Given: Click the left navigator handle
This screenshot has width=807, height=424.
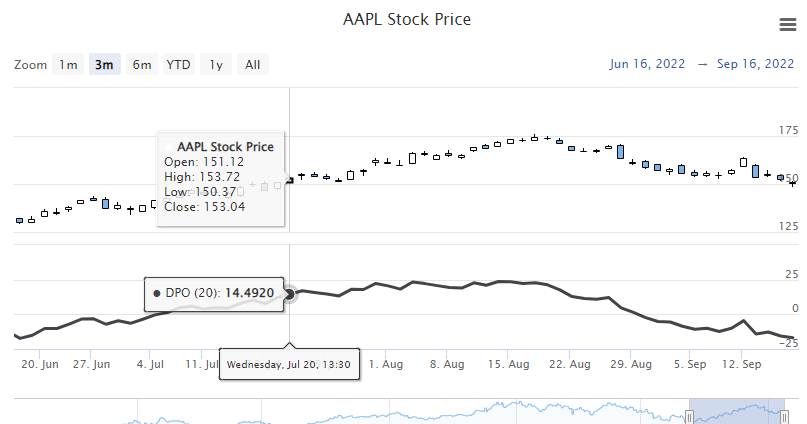Looking at the screenshot, I should [x=689, y=414].
